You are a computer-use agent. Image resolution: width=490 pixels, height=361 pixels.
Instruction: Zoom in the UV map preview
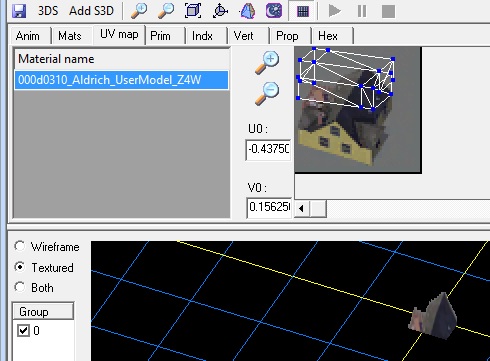point(267,62)
